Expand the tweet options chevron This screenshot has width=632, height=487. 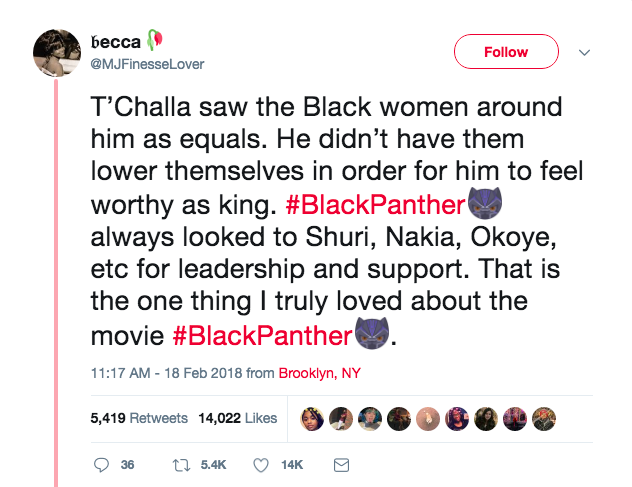click(x=586, y=52)
